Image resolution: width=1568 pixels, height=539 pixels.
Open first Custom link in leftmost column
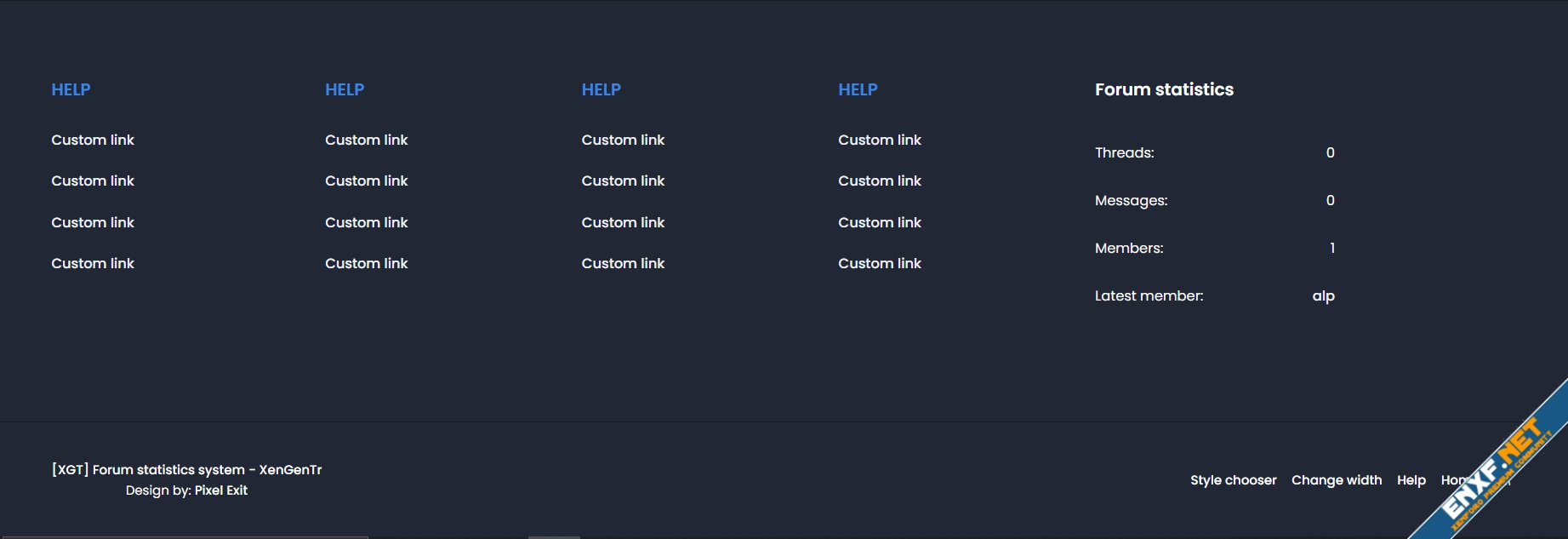93,140
